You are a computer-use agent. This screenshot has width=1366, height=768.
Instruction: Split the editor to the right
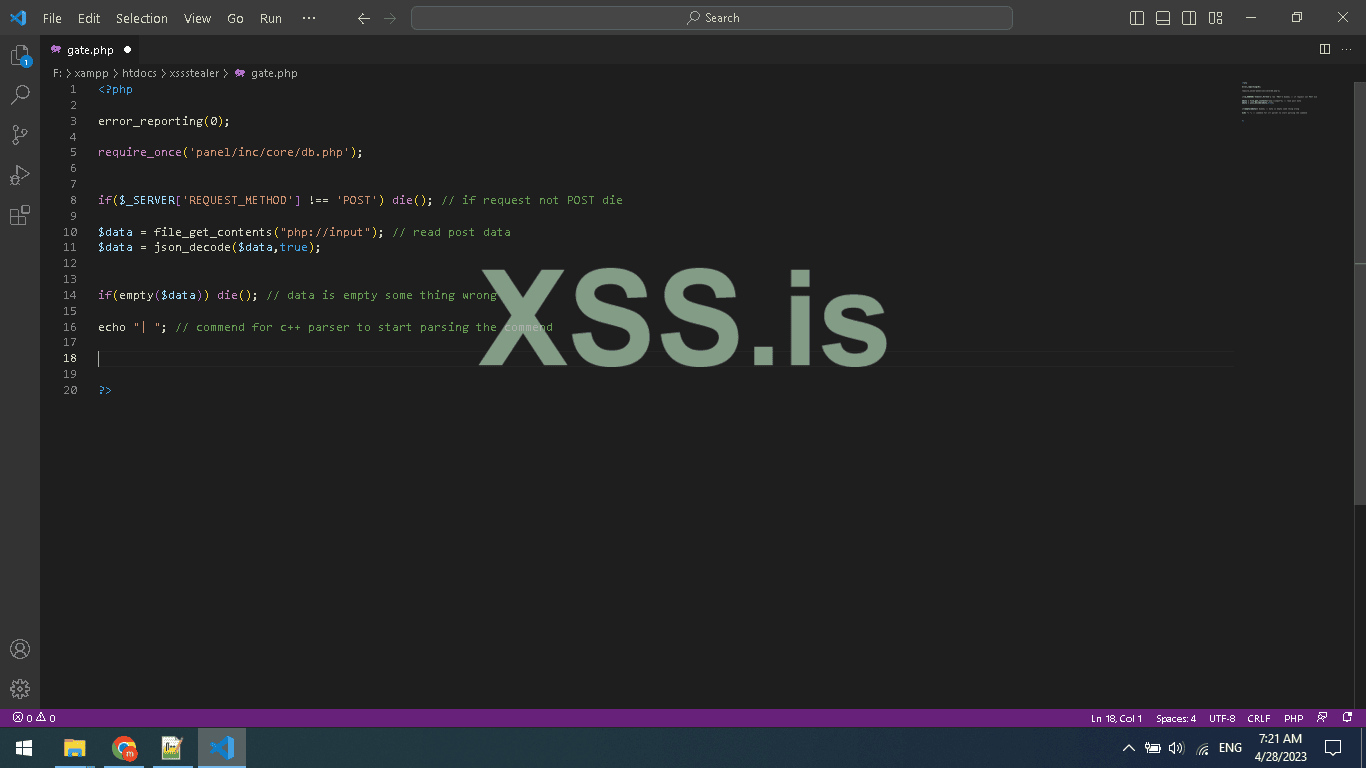1325,49
